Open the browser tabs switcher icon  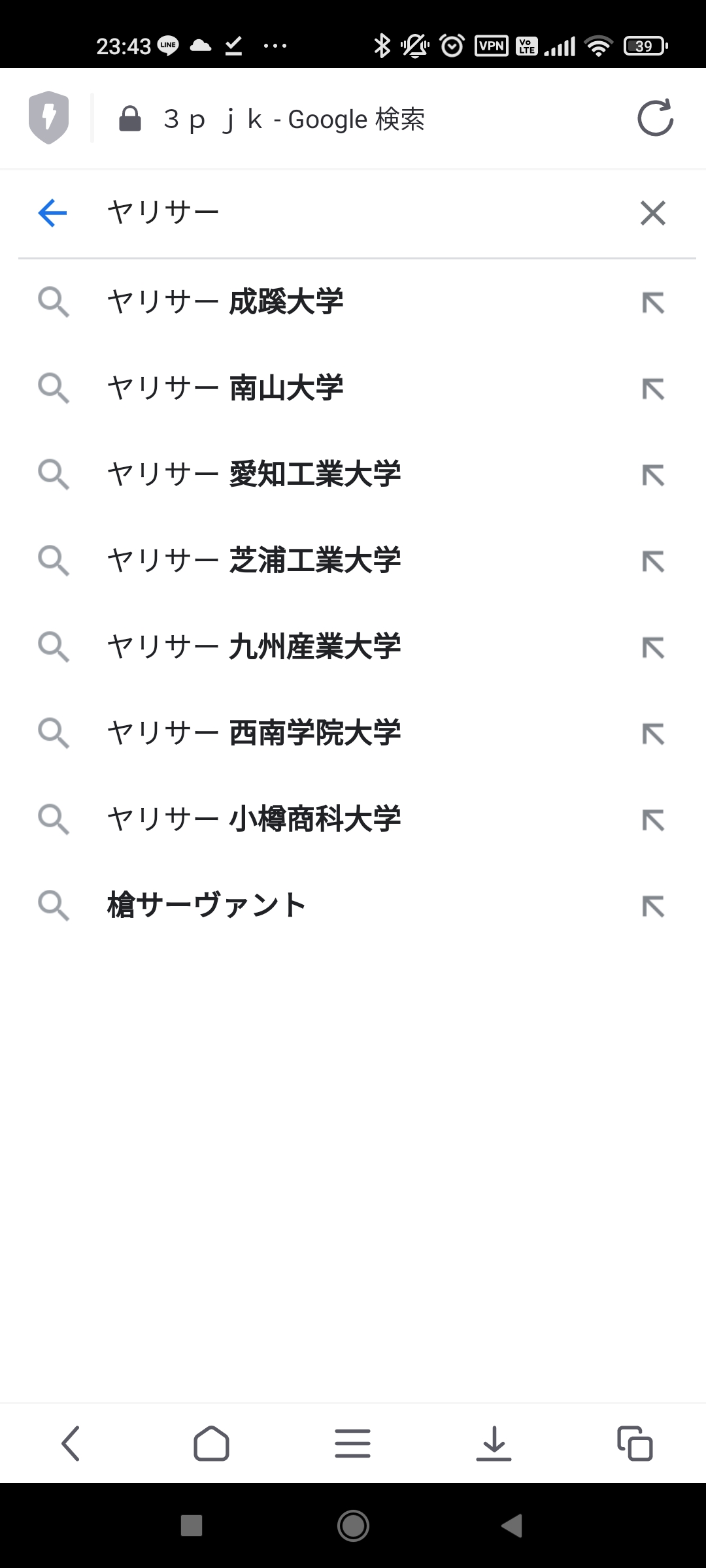pos(635,1443)
